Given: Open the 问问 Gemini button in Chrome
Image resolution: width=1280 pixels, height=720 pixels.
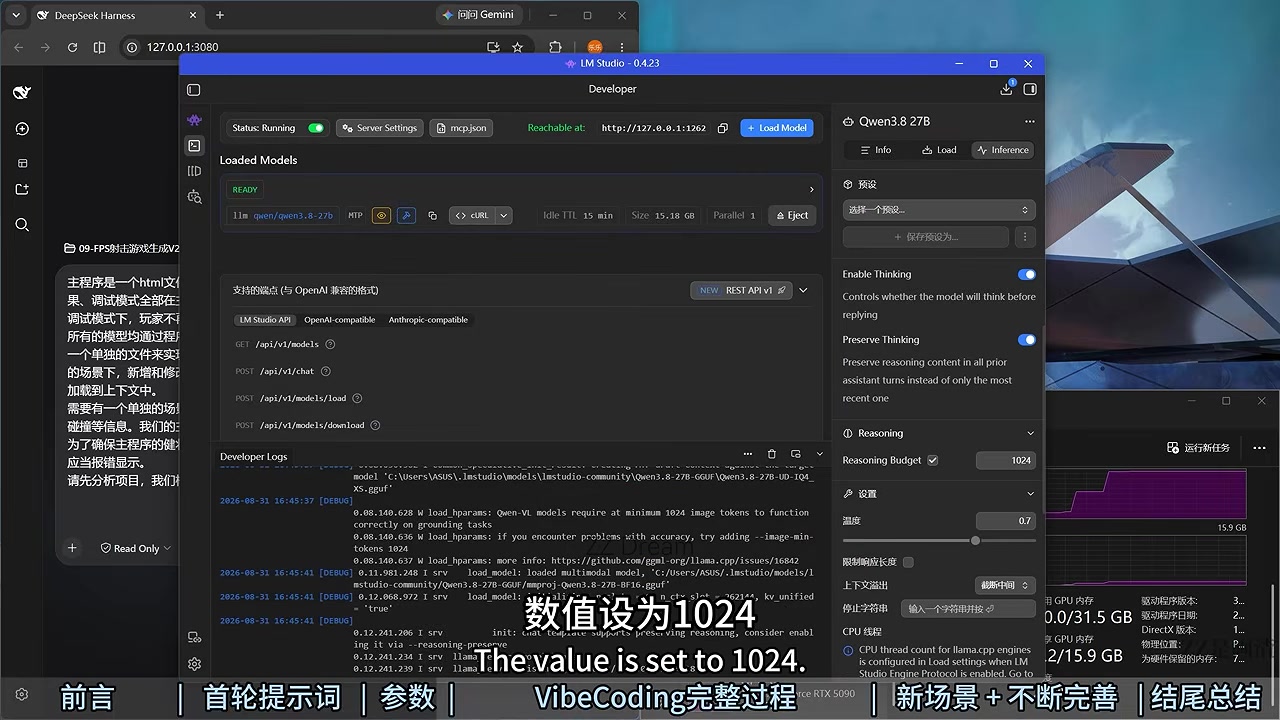Looking at the screenshot, I should click(478, 15).
